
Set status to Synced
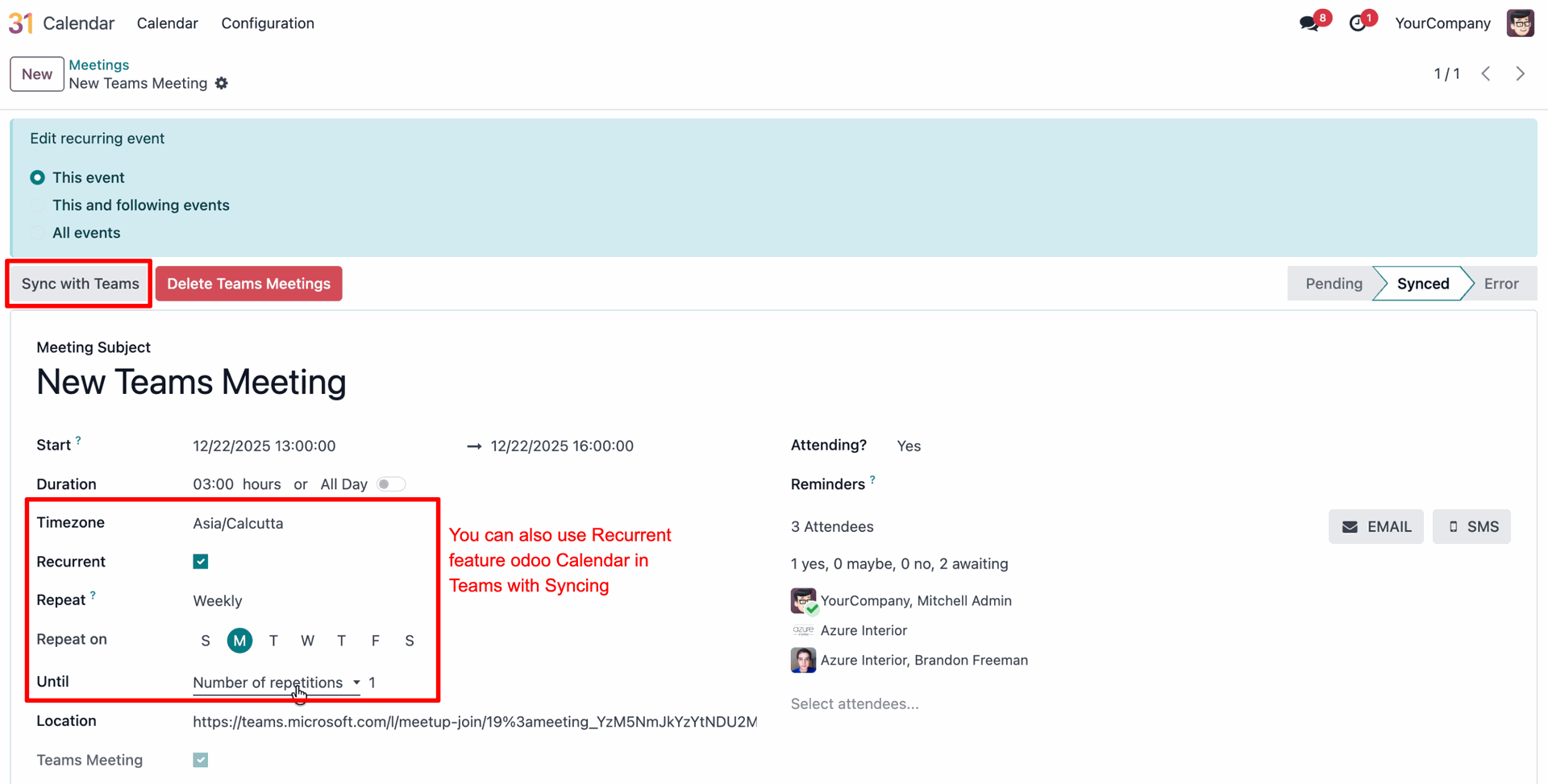1423,284
